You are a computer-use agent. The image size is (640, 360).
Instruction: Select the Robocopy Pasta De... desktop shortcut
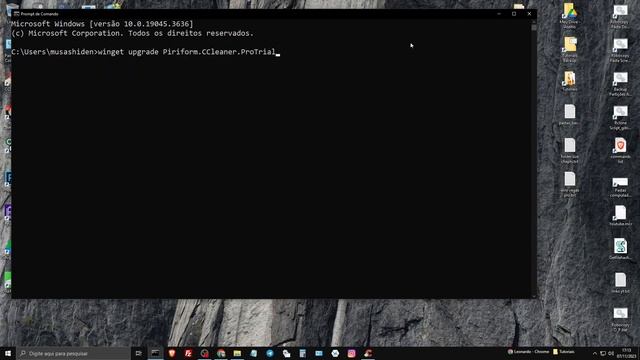[x=620, y=16]
